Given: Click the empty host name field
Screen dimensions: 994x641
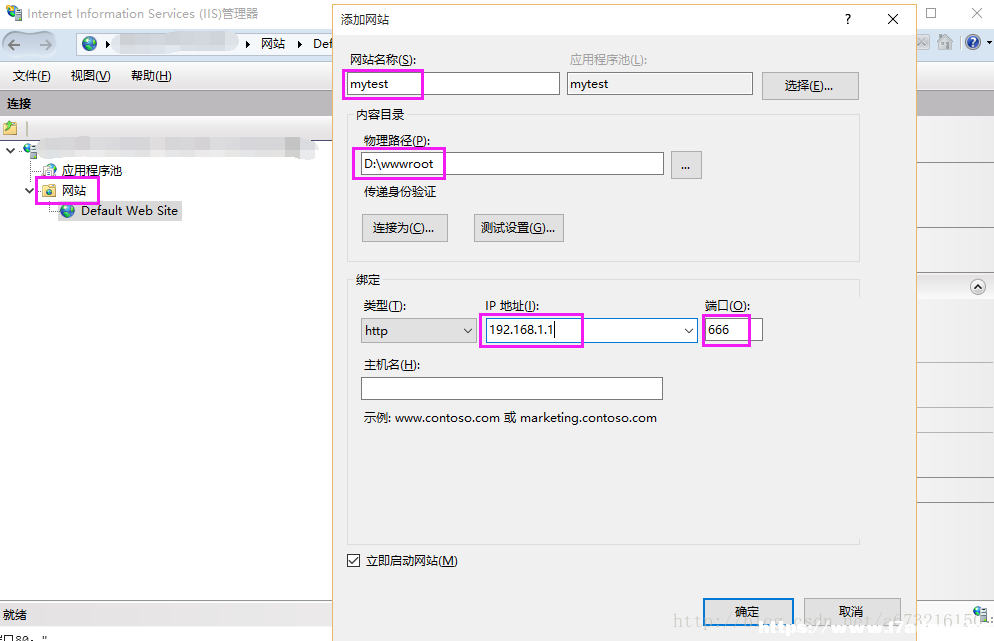Looking at the screenshot, I should (512, 388).
